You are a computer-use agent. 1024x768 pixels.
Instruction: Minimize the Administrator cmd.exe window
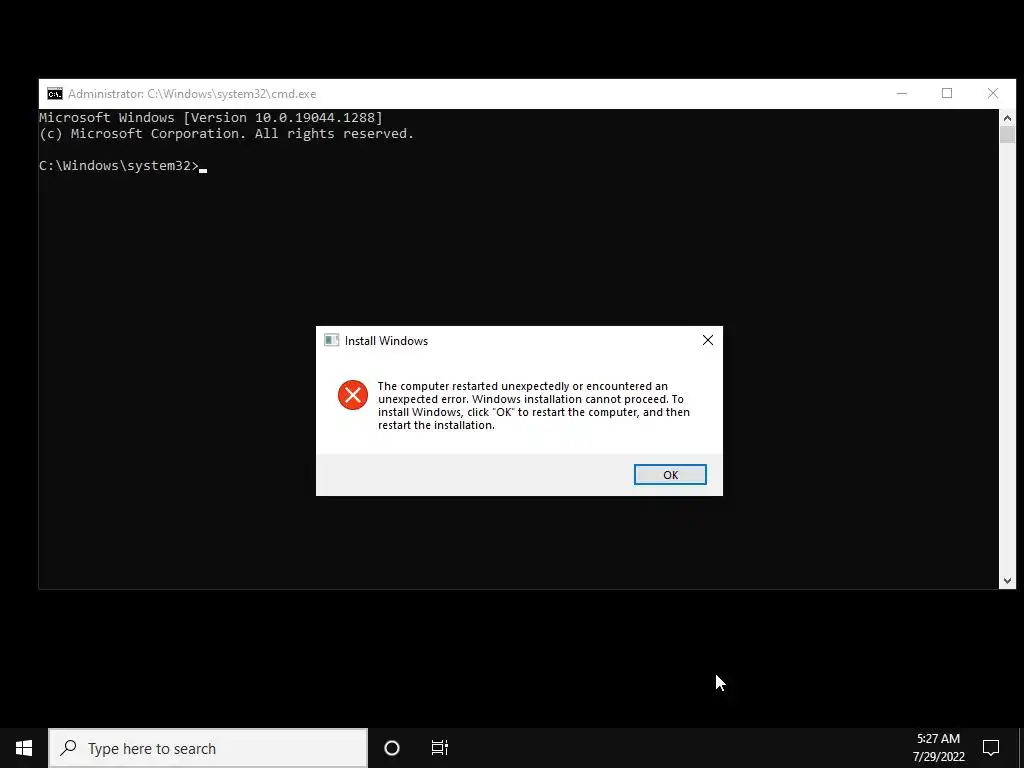click(902, 93)
